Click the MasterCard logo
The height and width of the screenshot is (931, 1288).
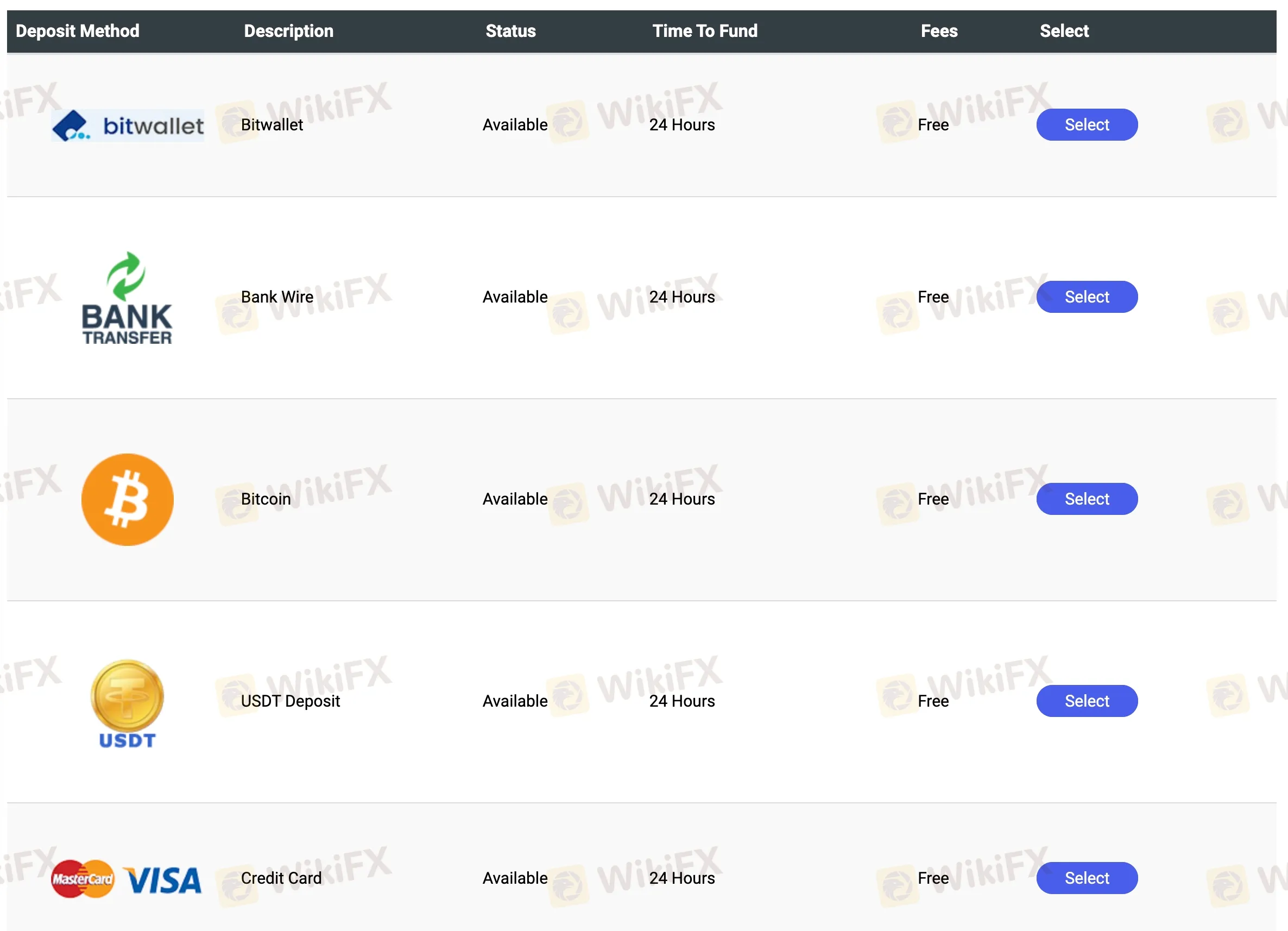pyautogui.click(x=83, y=879)
